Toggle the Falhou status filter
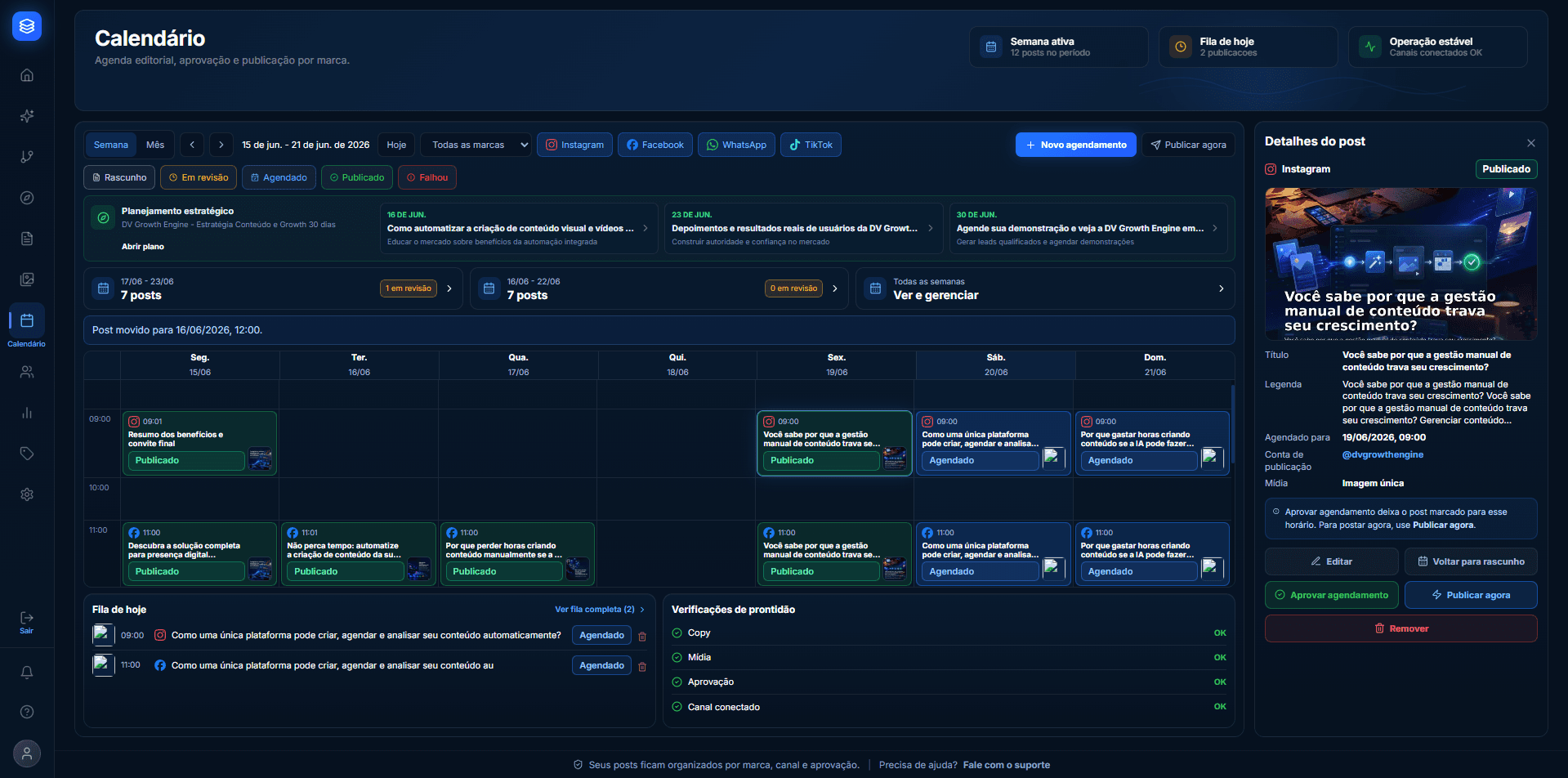 point(427,177)
